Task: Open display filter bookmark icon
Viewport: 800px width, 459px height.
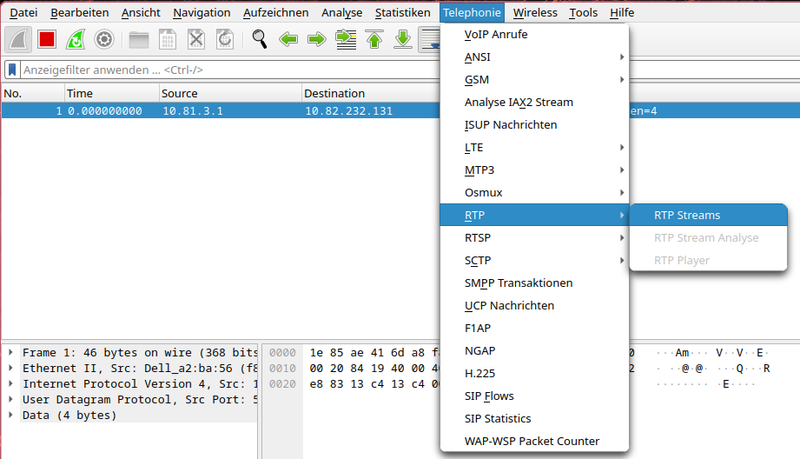Action: pos(12,70)
